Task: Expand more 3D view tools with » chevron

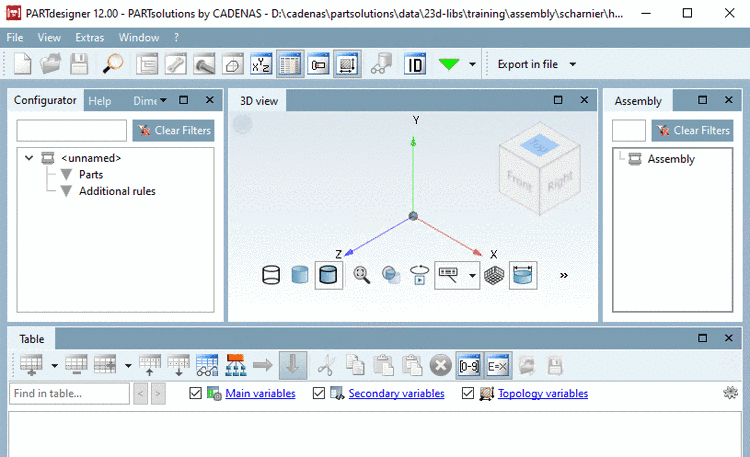Action: (x=563, y=275)
